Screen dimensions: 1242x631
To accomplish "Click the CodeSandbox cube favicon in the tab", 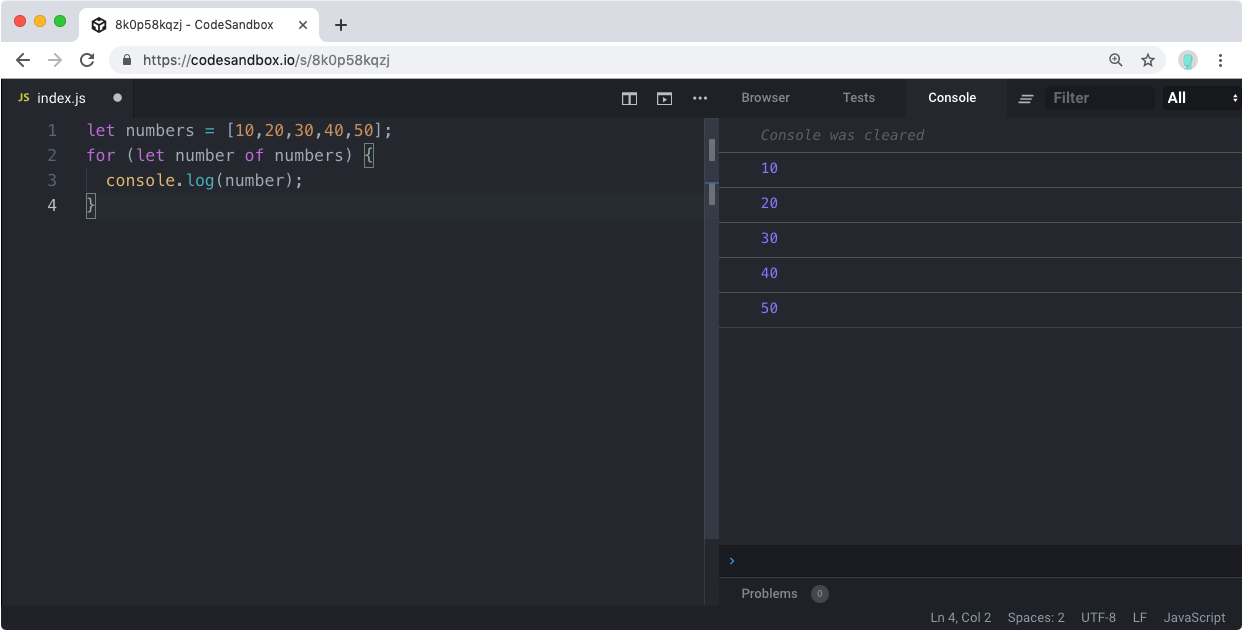I will [x=99, y=25].
